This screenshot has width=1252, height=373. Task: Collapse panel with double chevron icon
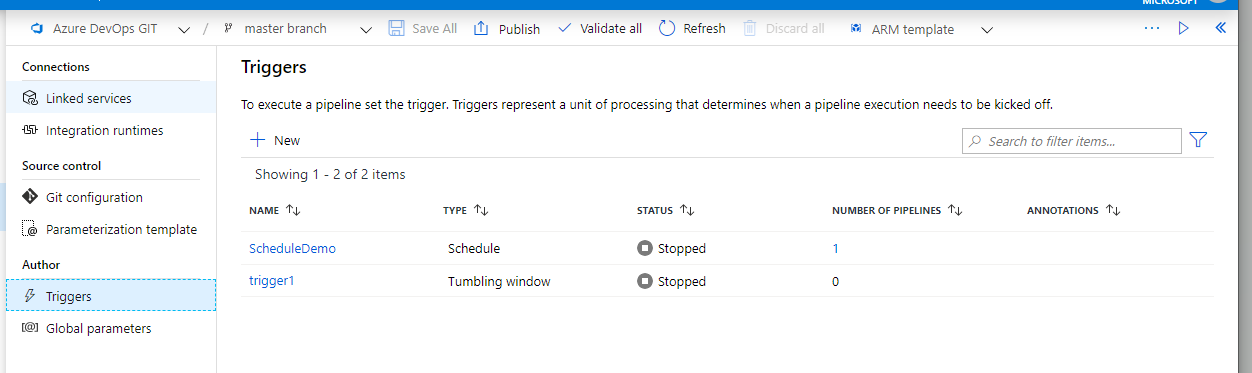coord(1220,28)
